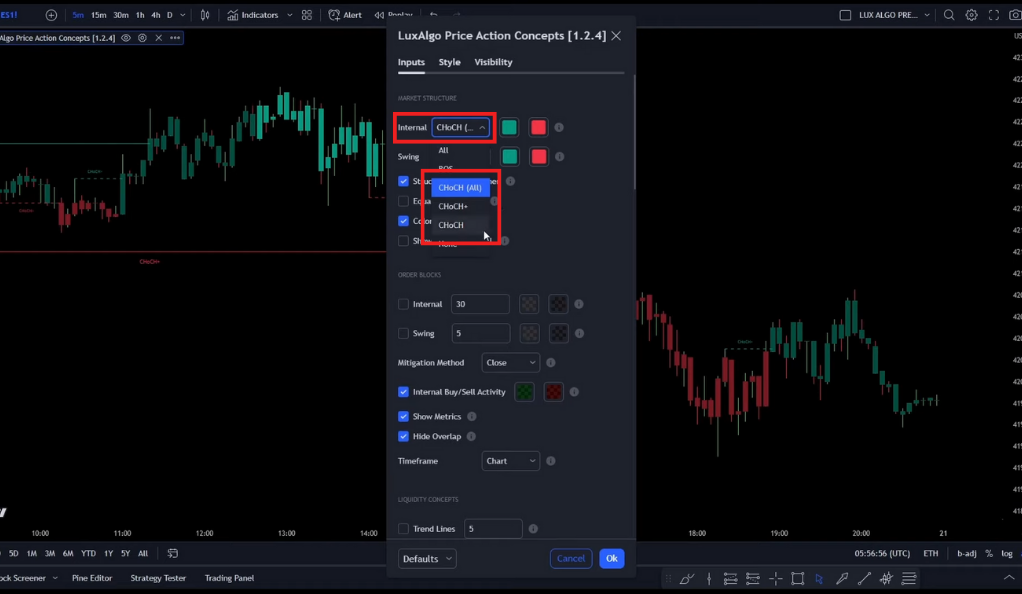Open the go-to-date calendar icon
Image resolution: width=1022 pixels, height=594 pixels.
pyautogui.click(x=173, y=554)
